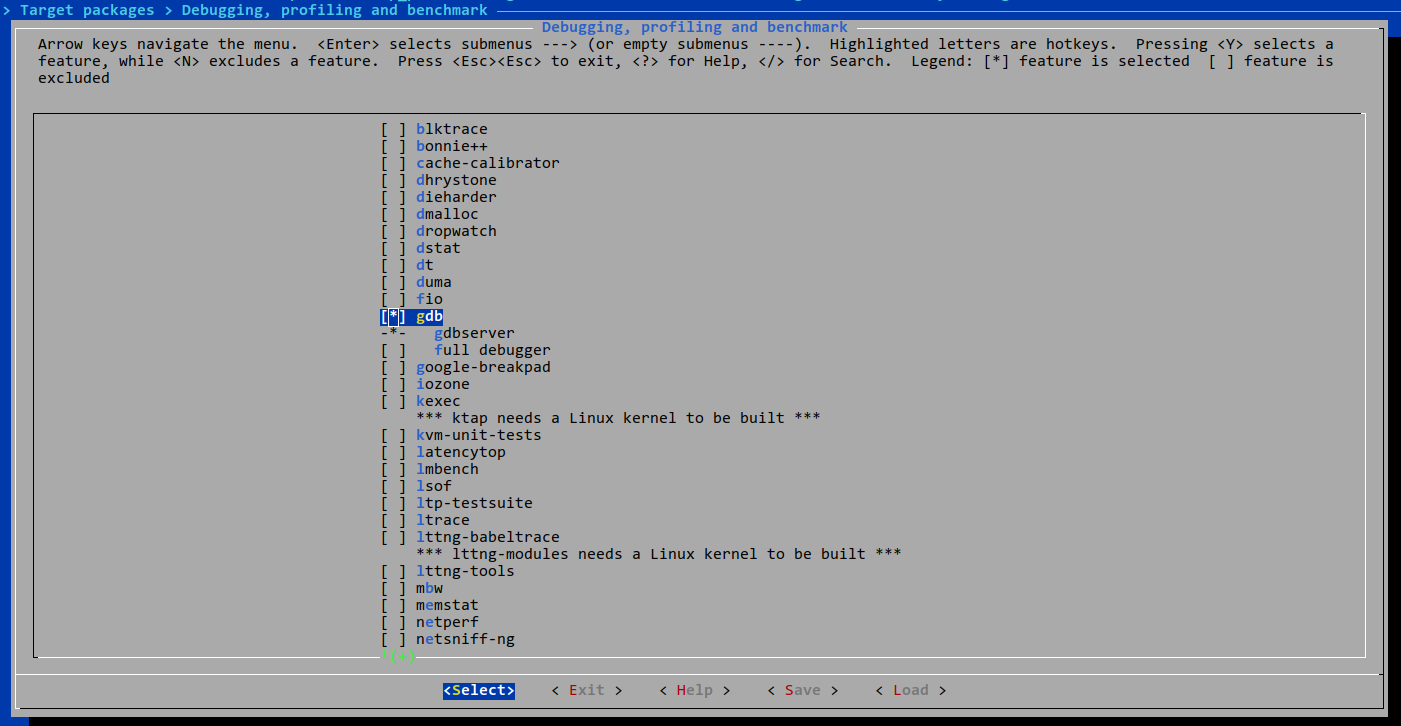The image size is (1401, 726).
Task: Click the gdbserver entry
Action: [x=475, y=333]
